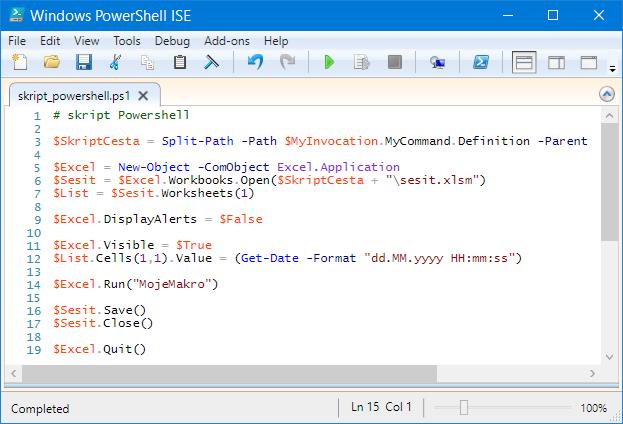Click the $SkriptCesta variable on line 3
Screen dimensions: 623x424
[96, 141]
